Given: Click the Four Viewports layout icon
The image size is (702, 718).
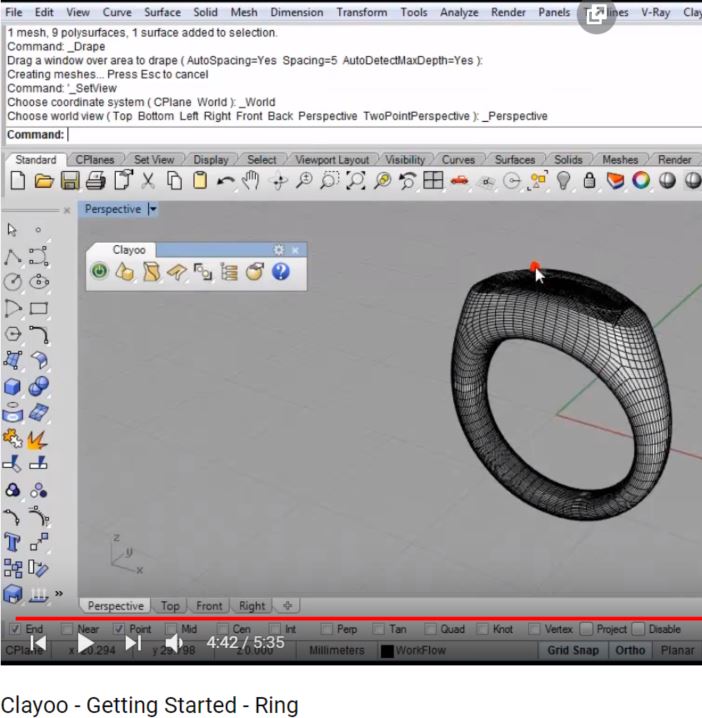Looking at the screenshot, I should coord(433,180).
